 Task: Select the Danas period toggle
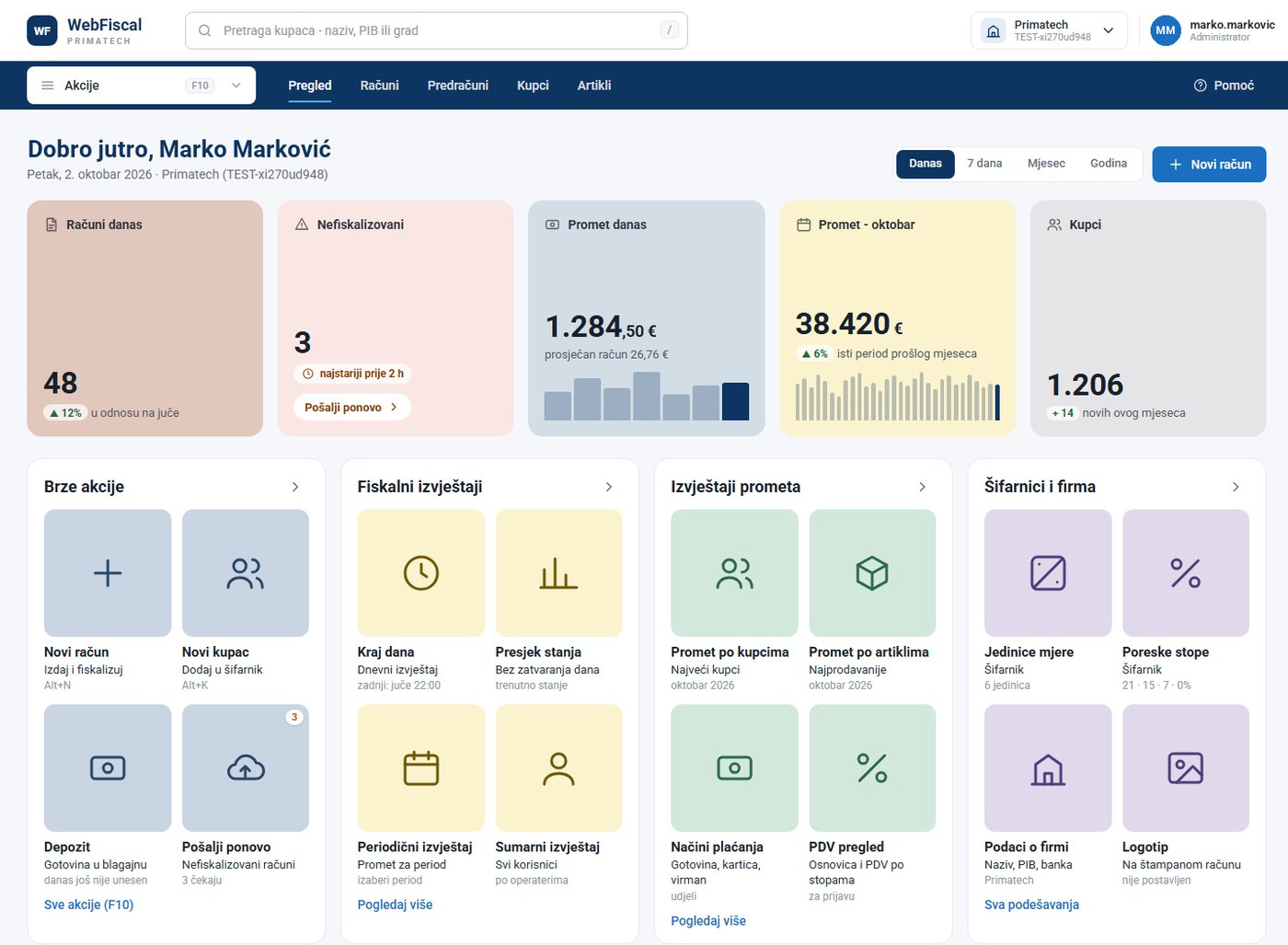pyautogui.click(x=926, y=164)
